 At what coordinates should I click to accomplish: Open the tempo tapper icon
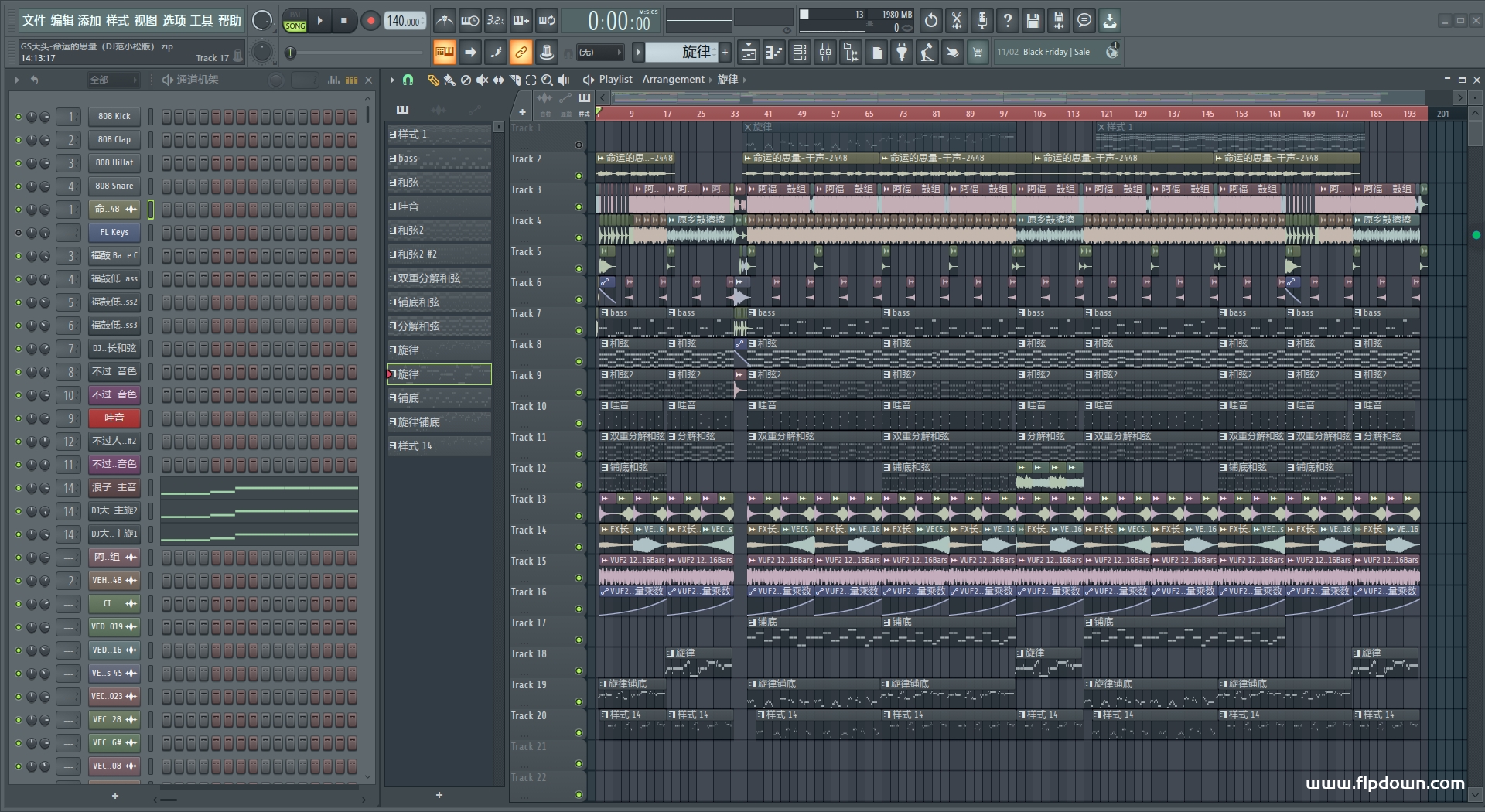927,53
